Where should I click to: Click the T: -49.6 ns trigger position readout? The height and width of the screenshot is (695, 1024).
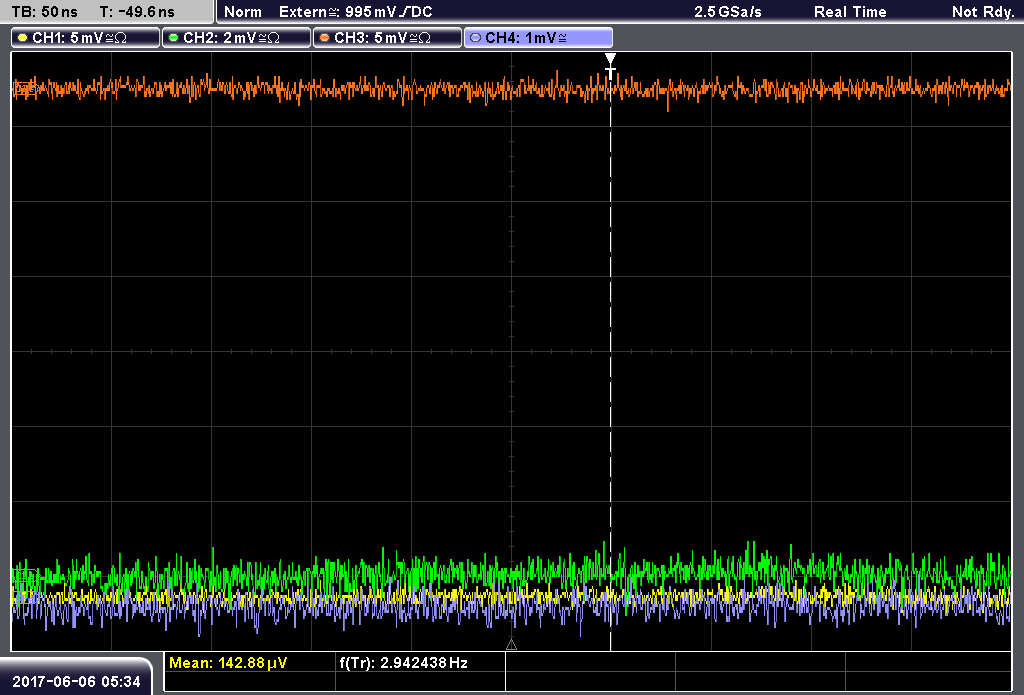tap(137, 12)
